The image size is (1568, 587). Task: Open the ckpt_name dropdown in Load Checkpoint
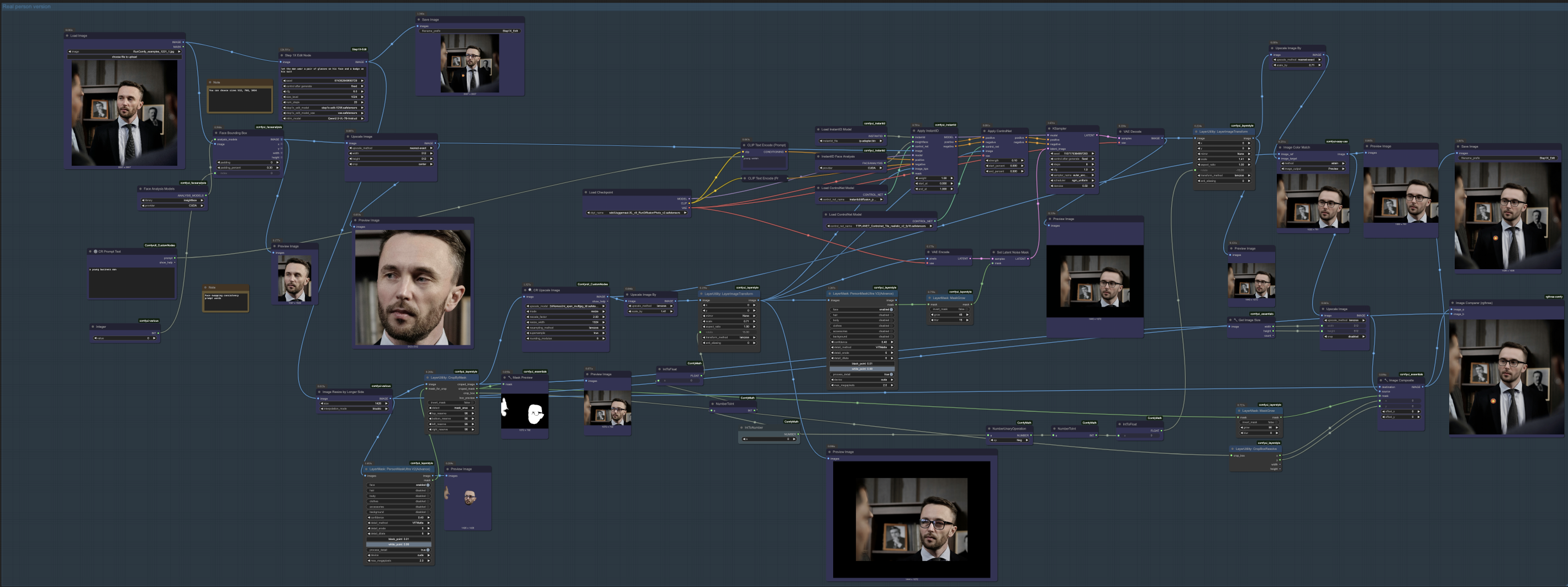tap(636, 213)
